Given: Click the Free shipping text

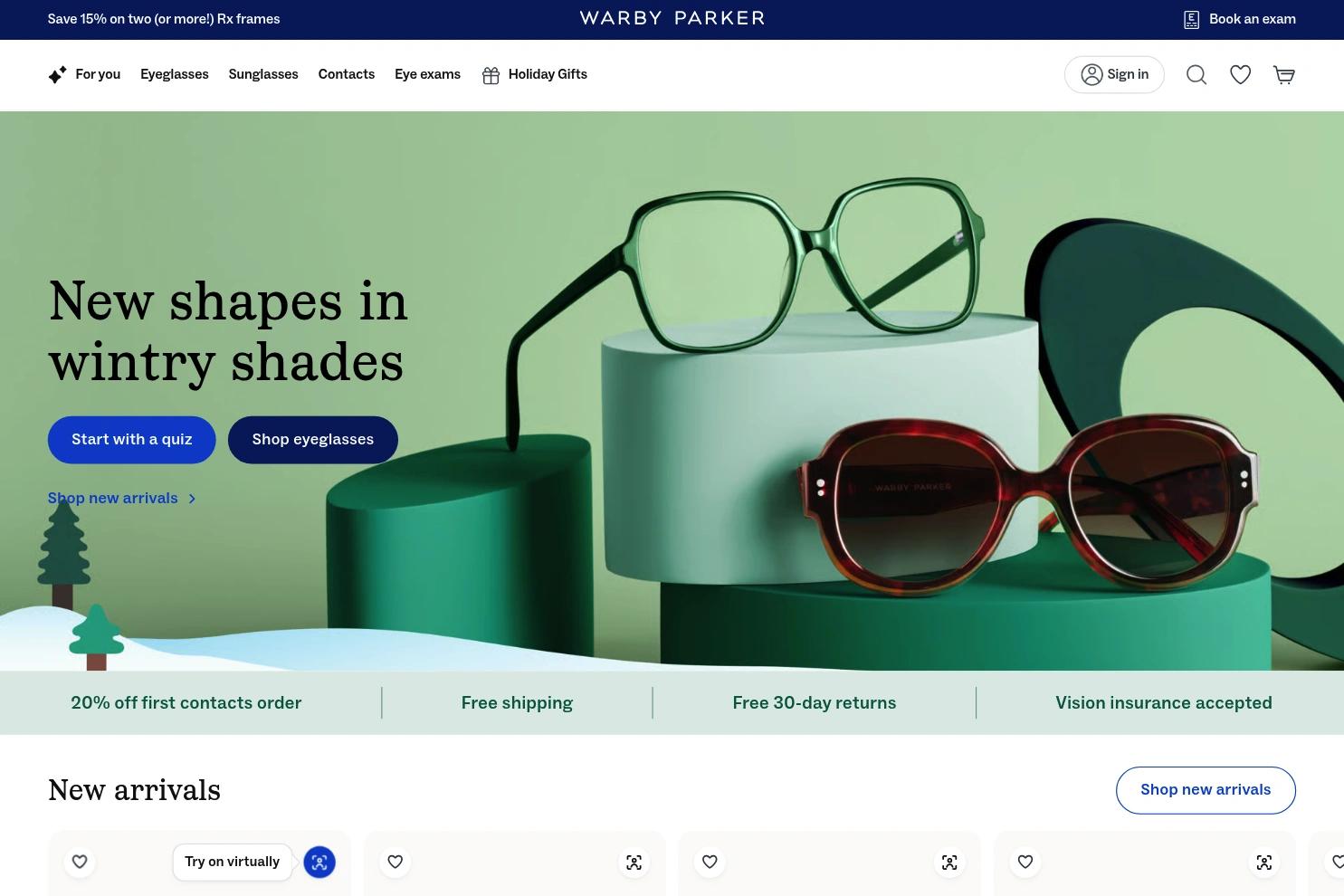Looking at the screenshot, I should [x=517, y=703].
